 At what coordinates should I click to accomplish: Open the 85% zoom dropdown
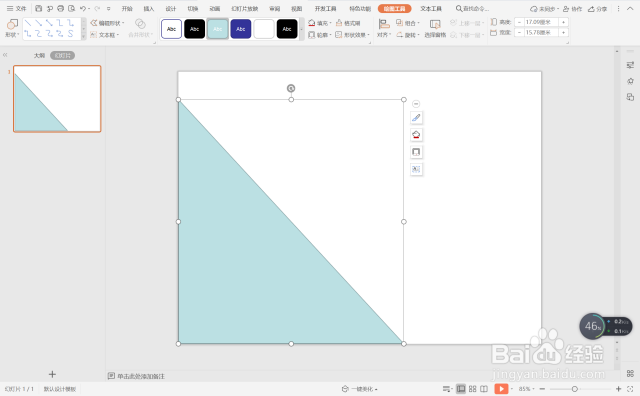click(527, 389)
